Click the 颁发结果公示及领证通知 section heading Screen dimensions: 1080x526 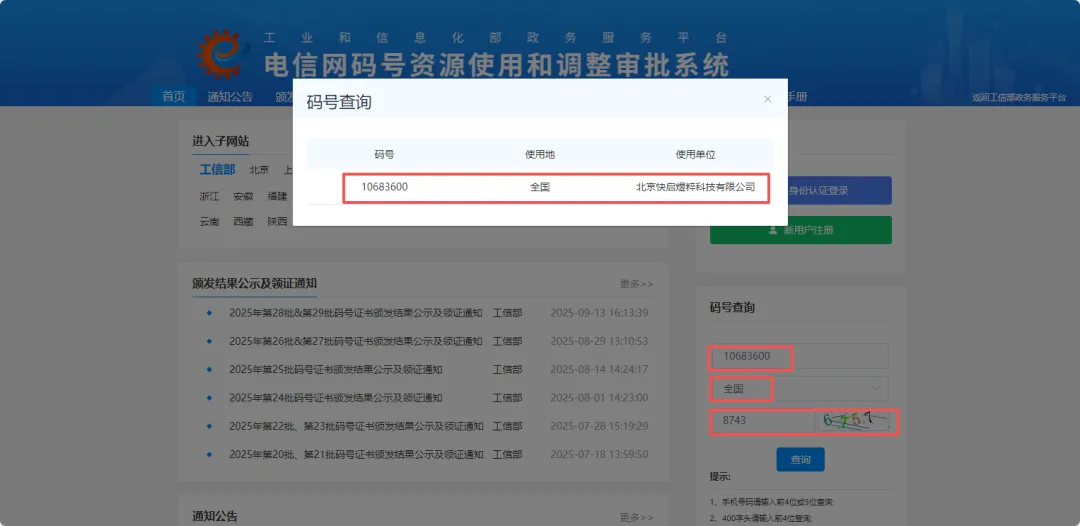(254, 284)
